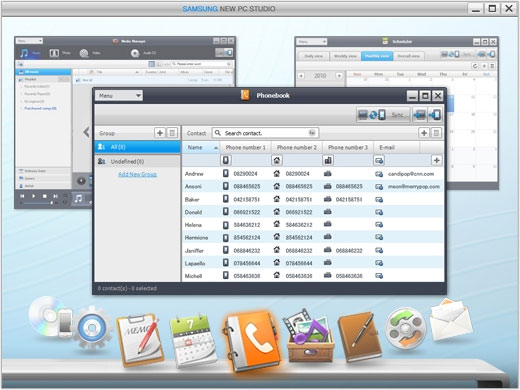Open the envelope Message Manager dock icon
Viewport: 520px width, 390px height.
point(451,321)
